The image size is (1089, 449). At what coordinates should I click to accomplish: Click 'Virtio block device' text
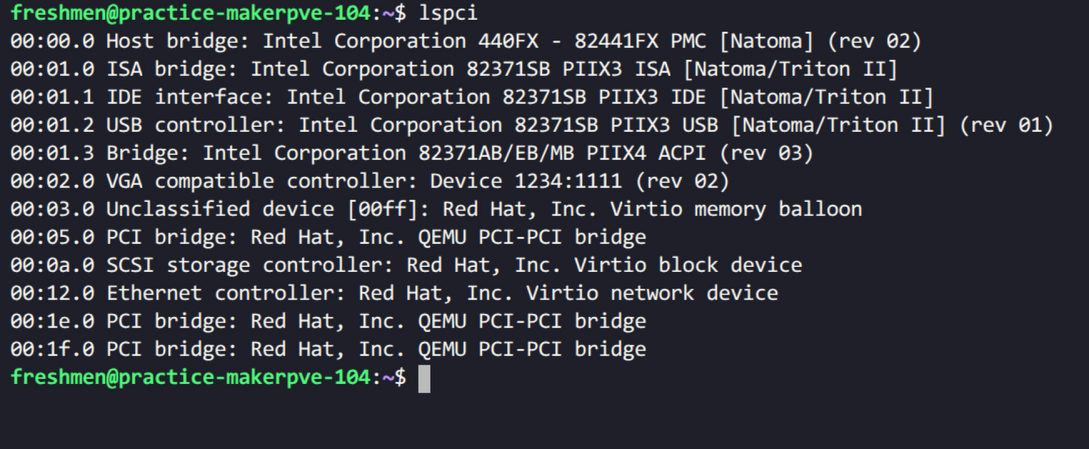click(688, 266)
